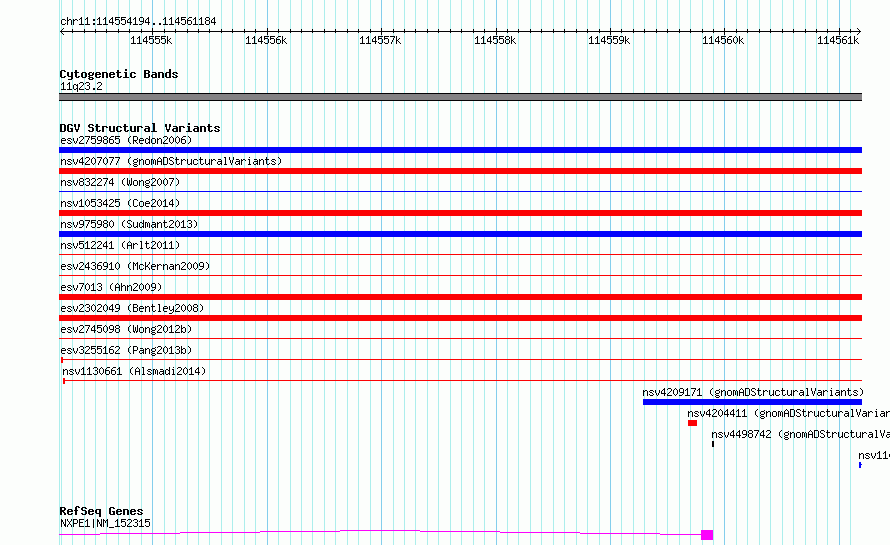The height and width of the screenshot is (545, 890).
Task: Click the thin red line for nsv512241 (Arlt2011)
Action: click(x=460, y=255)
